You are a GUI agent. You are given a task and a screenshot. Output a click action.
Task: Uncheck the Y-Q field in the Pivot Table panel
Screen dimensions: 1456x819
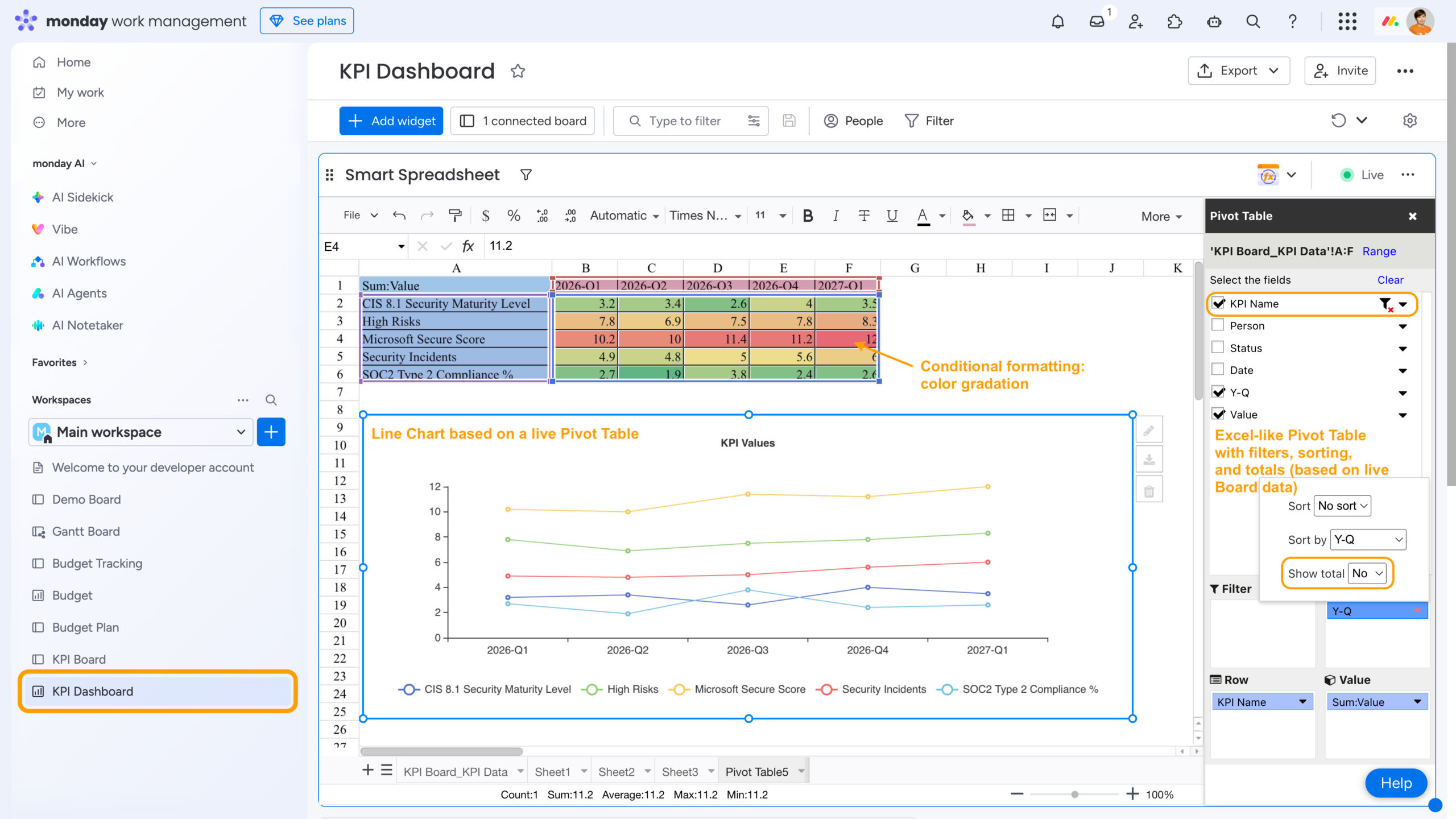coord(1218,392)
